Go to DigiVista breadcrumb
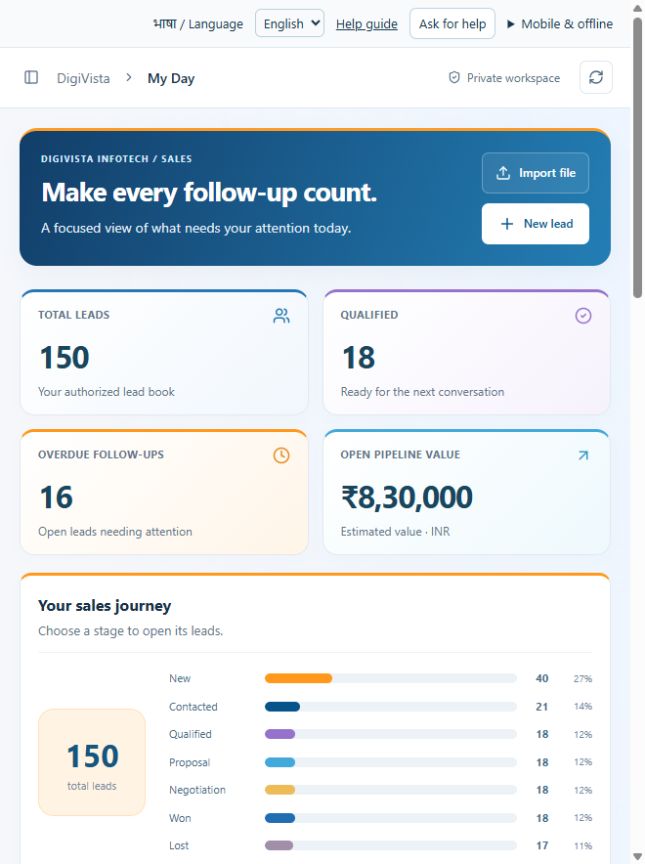 coord(83,78)
